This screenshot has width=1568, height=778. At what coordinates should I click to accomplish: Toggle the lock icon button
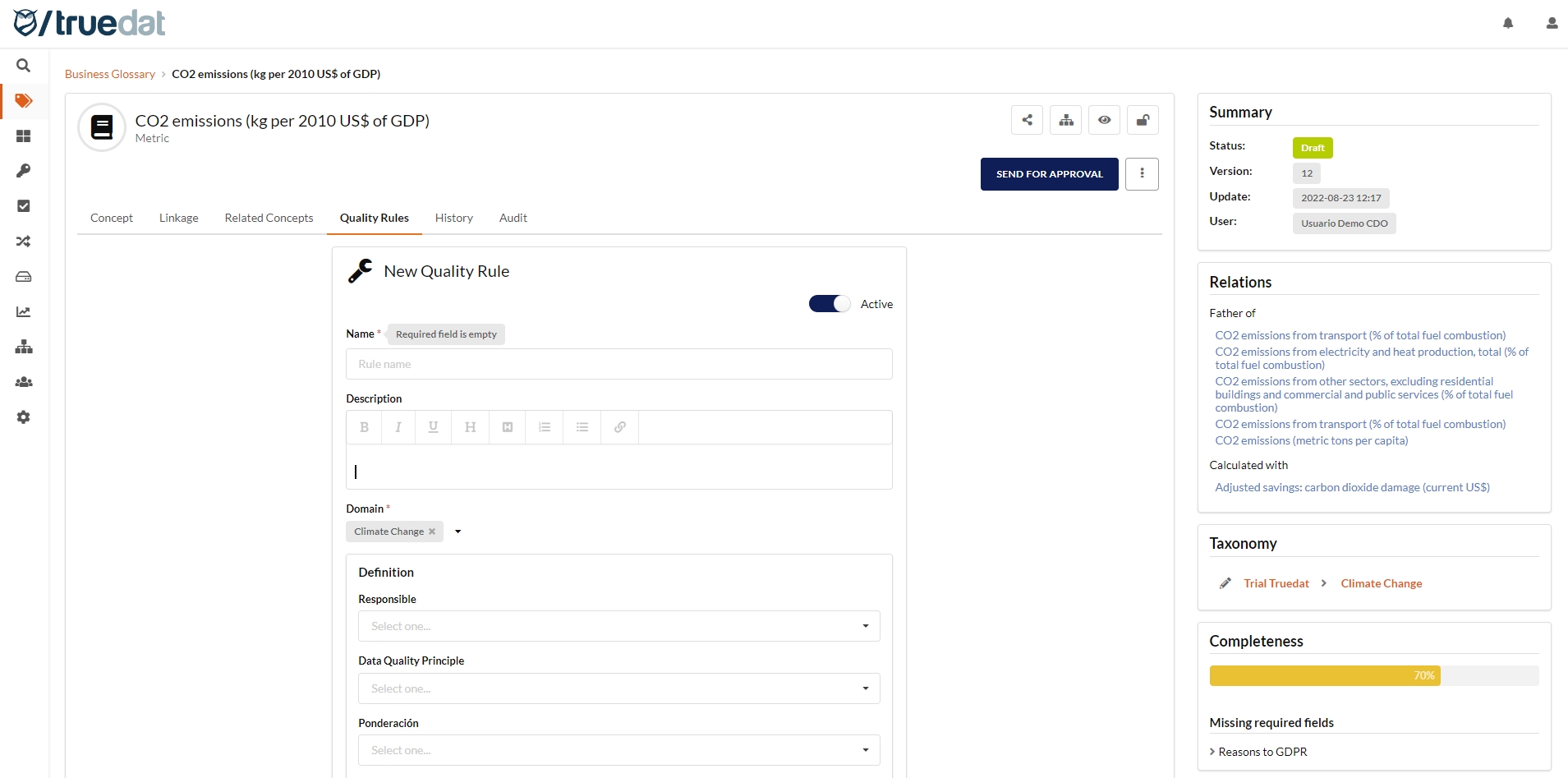tap(1142, 120)
